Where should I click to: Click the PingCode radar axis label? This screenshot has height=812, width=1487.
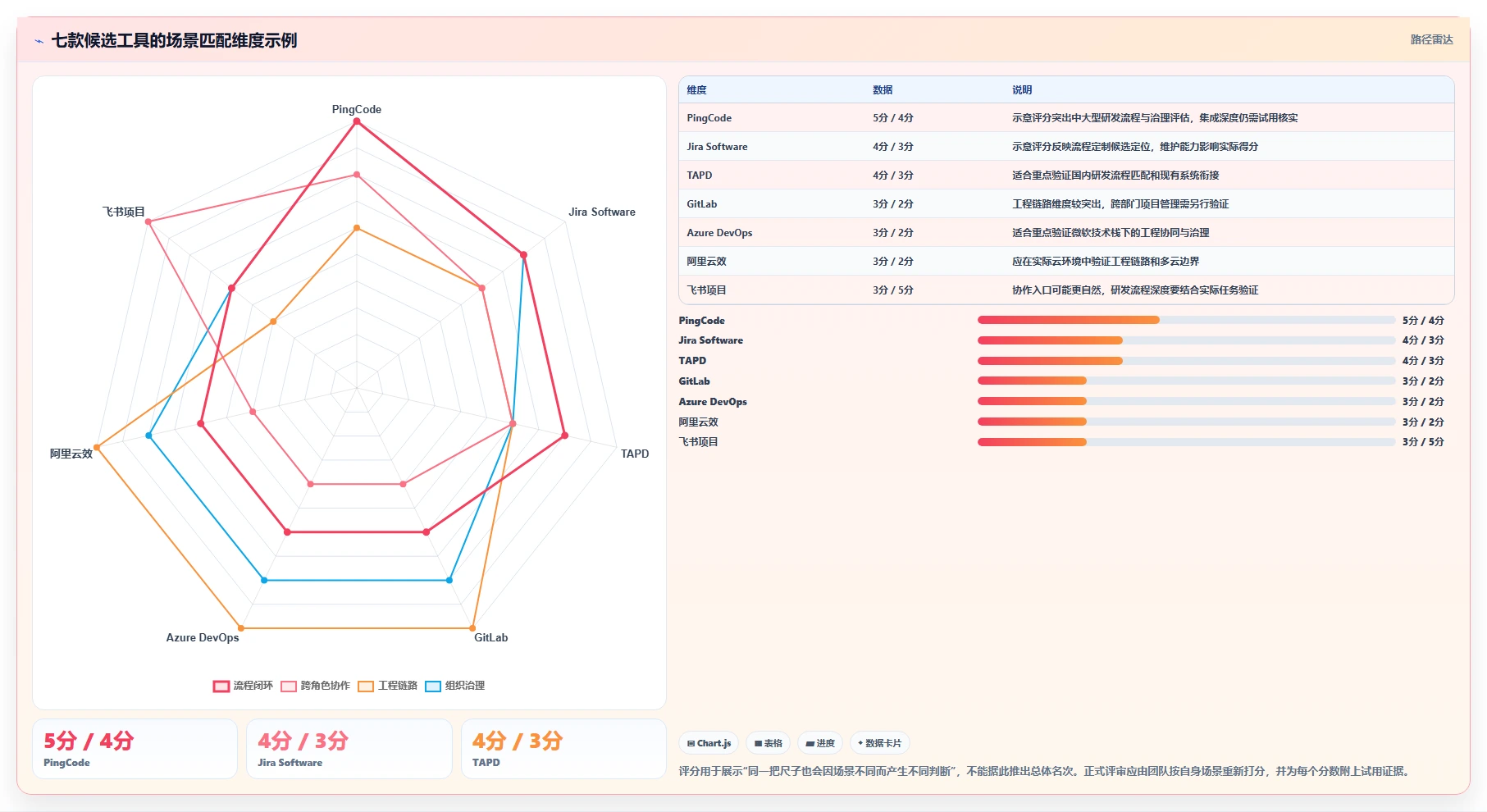coord(357,109)
